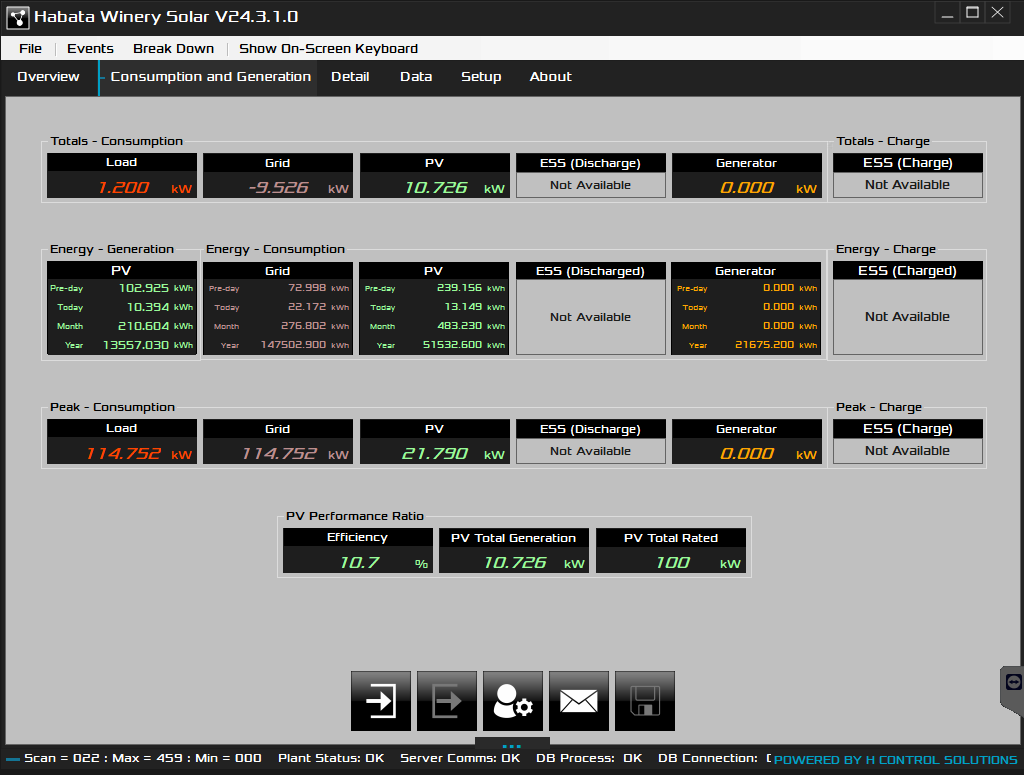Click the login arrow icon button

point(381,701)
